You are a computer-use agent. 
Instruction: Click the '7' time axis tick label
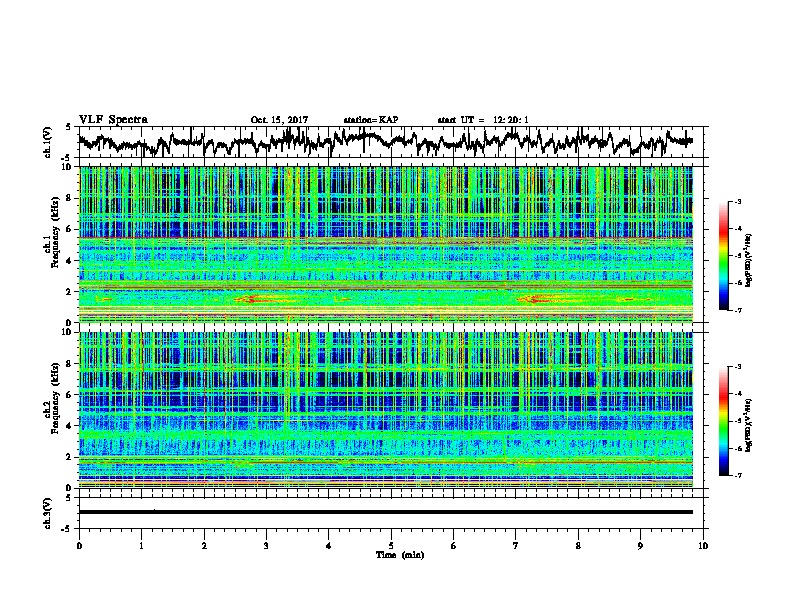coord(516,546)
